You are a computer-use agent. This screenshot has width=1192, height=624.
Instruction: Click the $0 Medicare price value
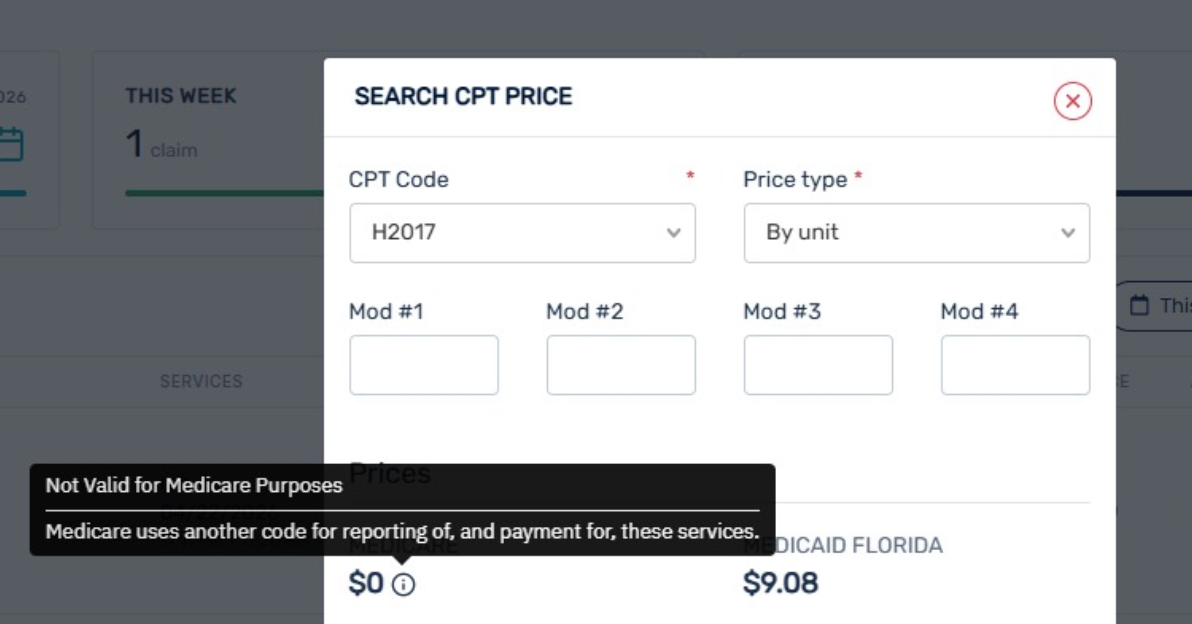tap(366, 584)
